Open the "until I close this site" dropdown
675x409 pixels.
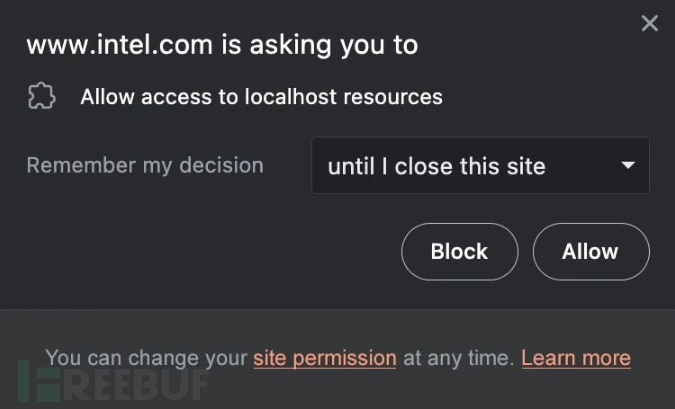point(480,166)
